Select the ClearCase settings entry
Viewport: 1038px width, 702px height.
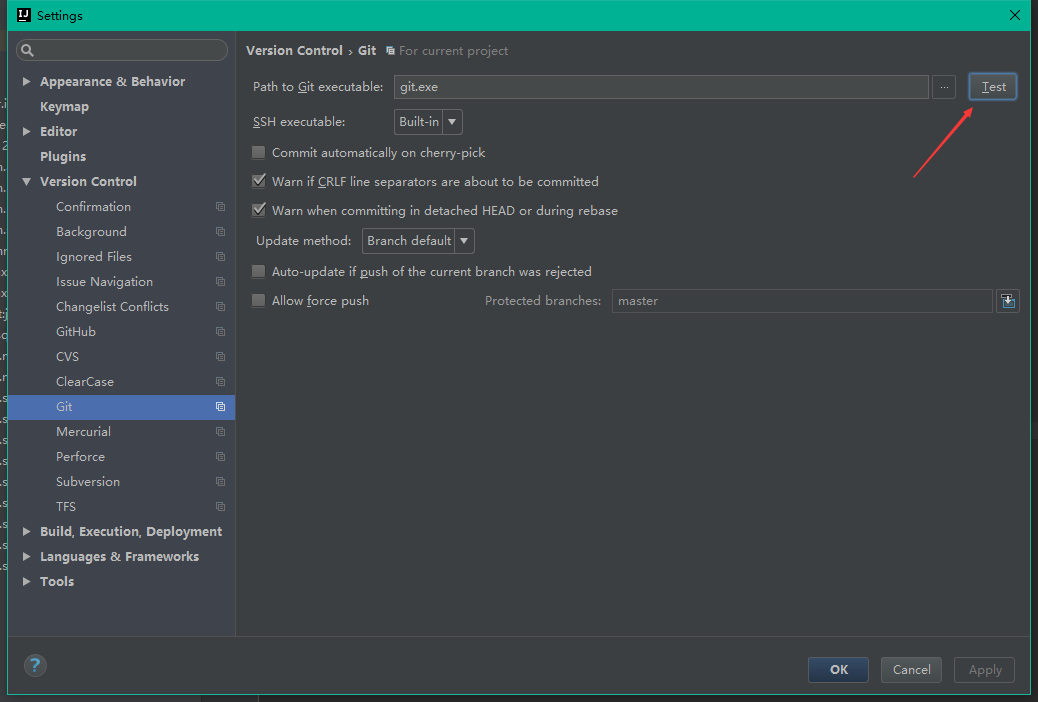[x=85, y=381]
